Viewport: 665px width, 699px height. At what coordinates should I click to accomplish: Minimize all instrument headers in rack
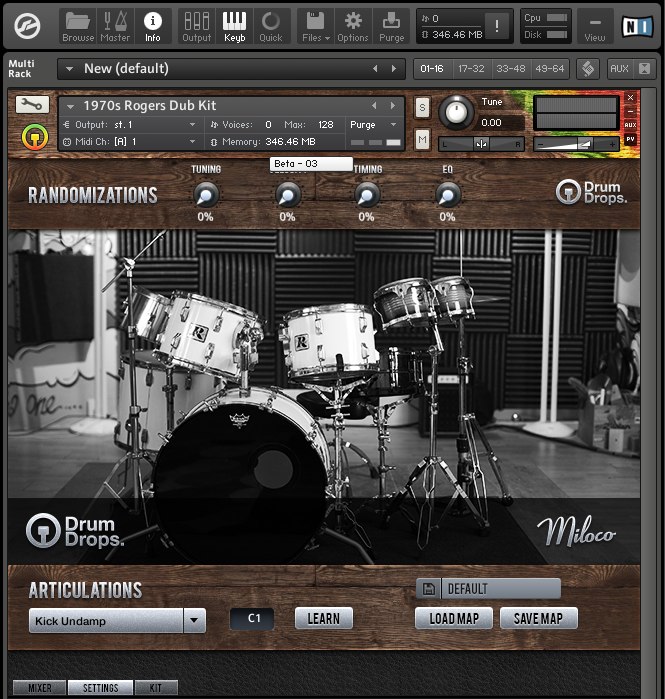click(x=644, y=69)
